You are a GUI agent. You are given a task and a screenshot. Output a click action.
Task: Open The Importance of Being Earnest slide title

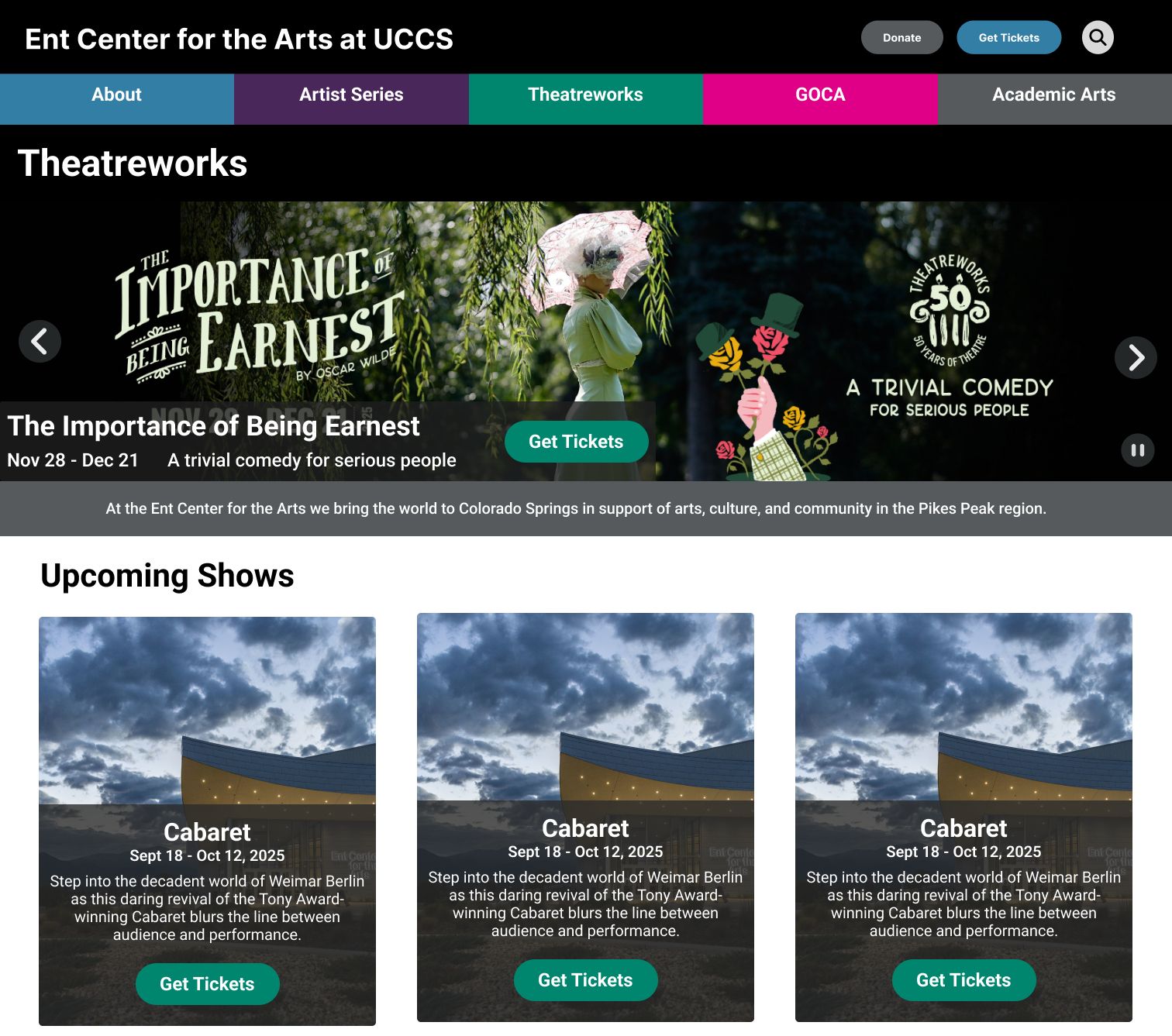pyautogui.click(x=213, y=426)
